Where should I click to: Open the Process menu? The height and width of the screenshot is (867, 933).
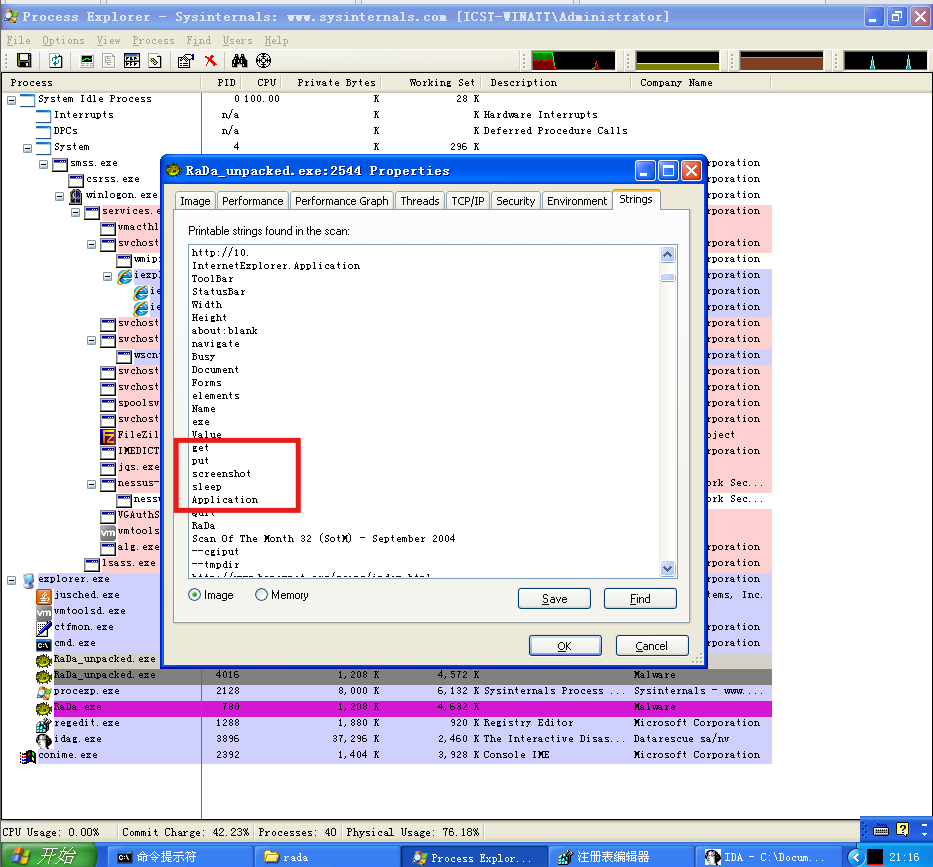154,40
